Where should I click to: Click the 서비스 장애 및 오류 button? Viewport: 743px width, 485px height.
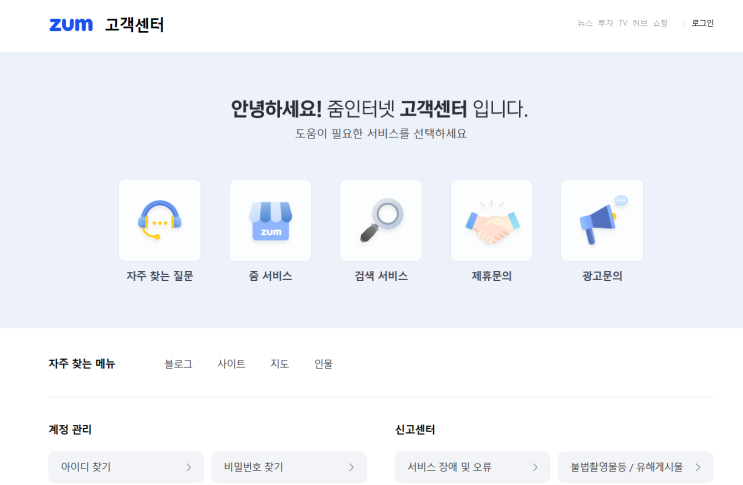(x=472, y=467)
